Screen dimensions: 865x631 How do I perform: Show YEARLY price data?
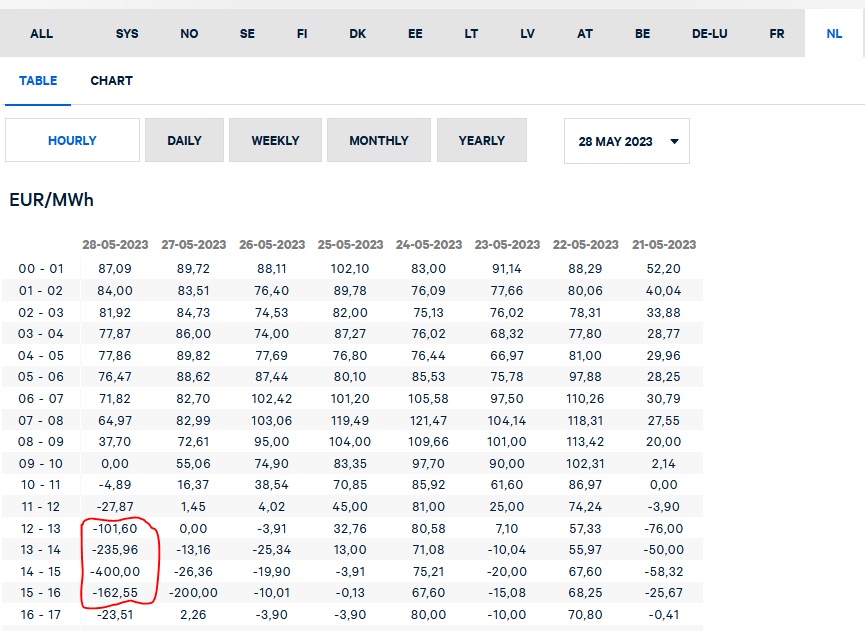coord(481,141)
